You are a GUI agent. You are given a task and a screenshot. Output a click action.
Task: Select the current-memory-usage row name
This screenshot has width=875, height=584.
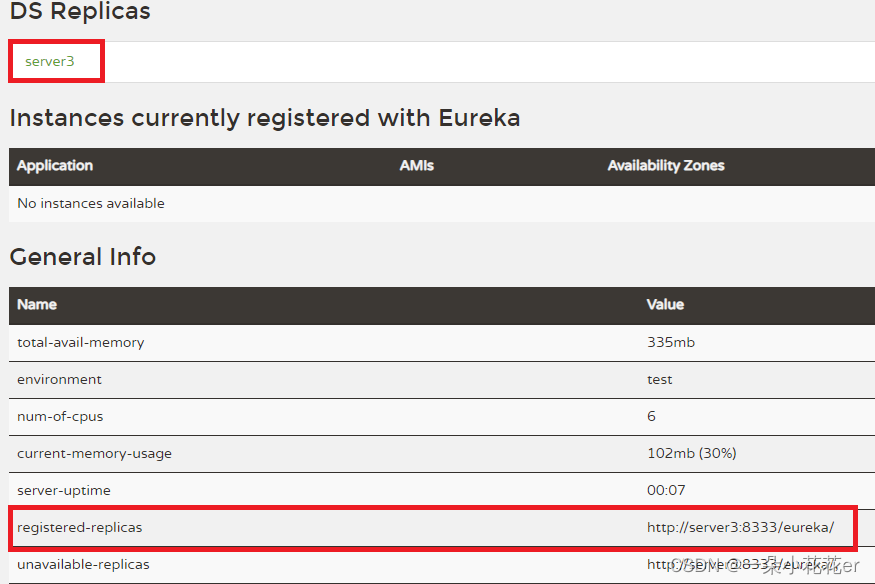click(94, 453)
